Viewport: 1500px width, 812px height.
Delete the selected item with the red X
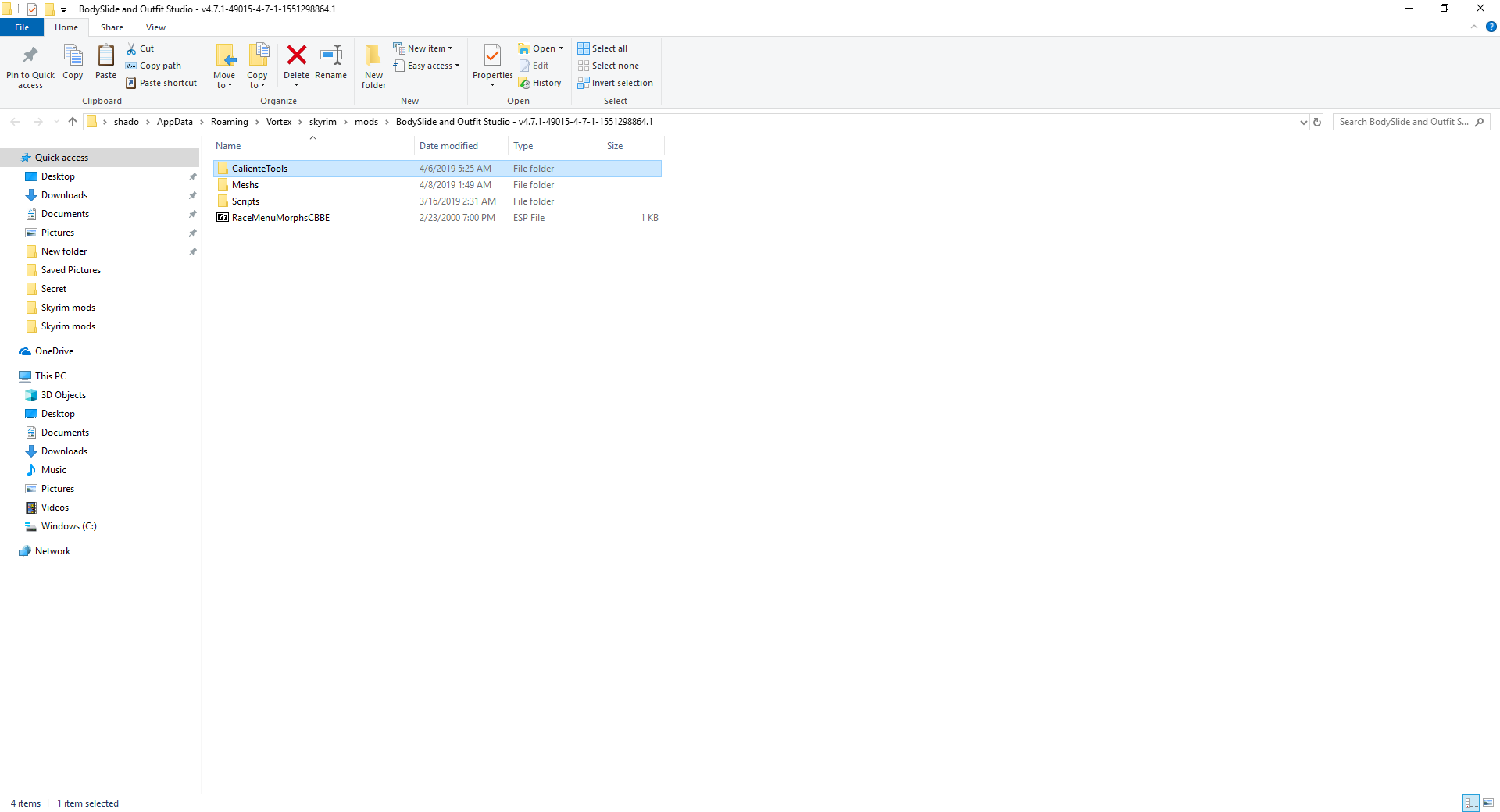coord(296,65)
